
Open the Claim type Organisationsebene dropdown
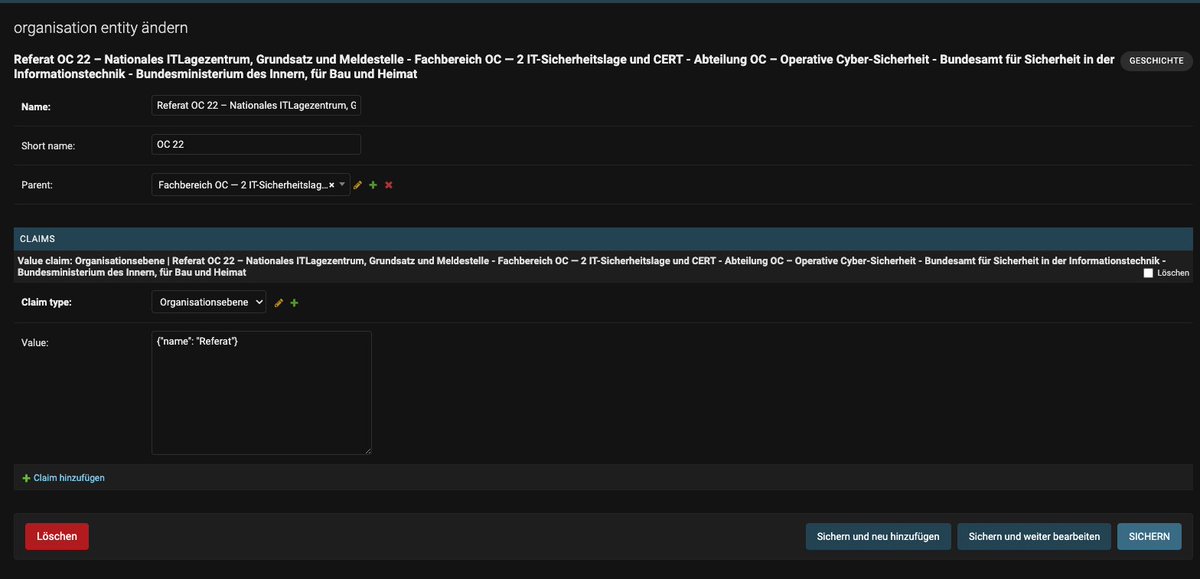tap(209, 302)
